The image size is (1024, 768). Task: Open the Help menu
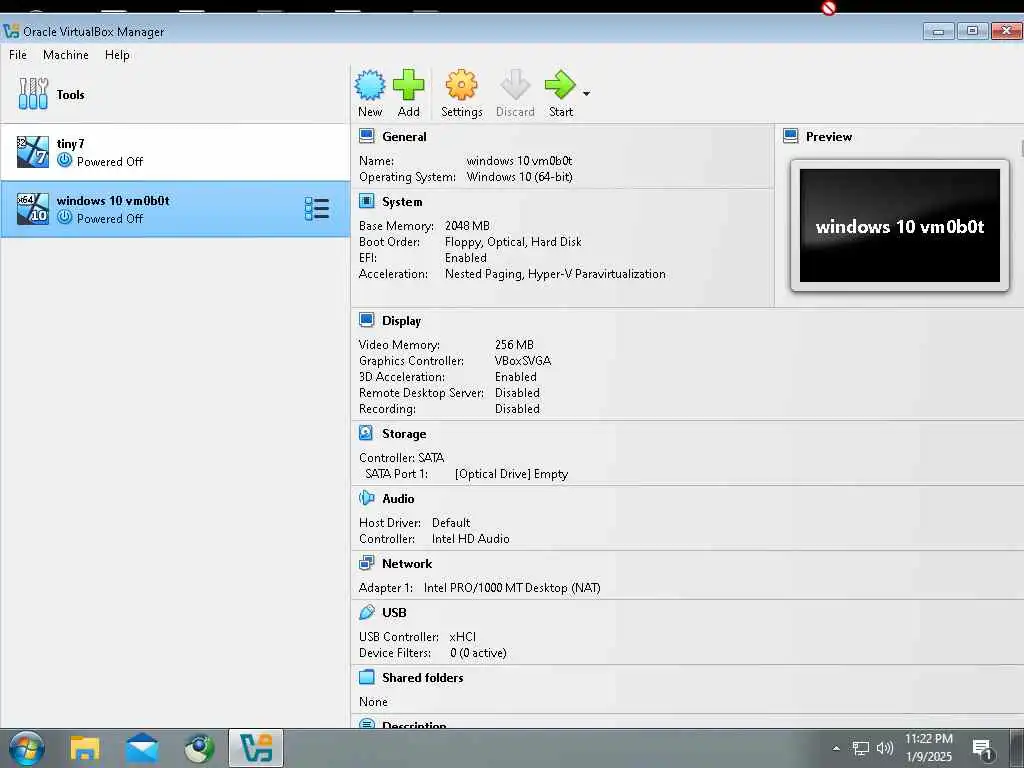[x=117, y=55]
